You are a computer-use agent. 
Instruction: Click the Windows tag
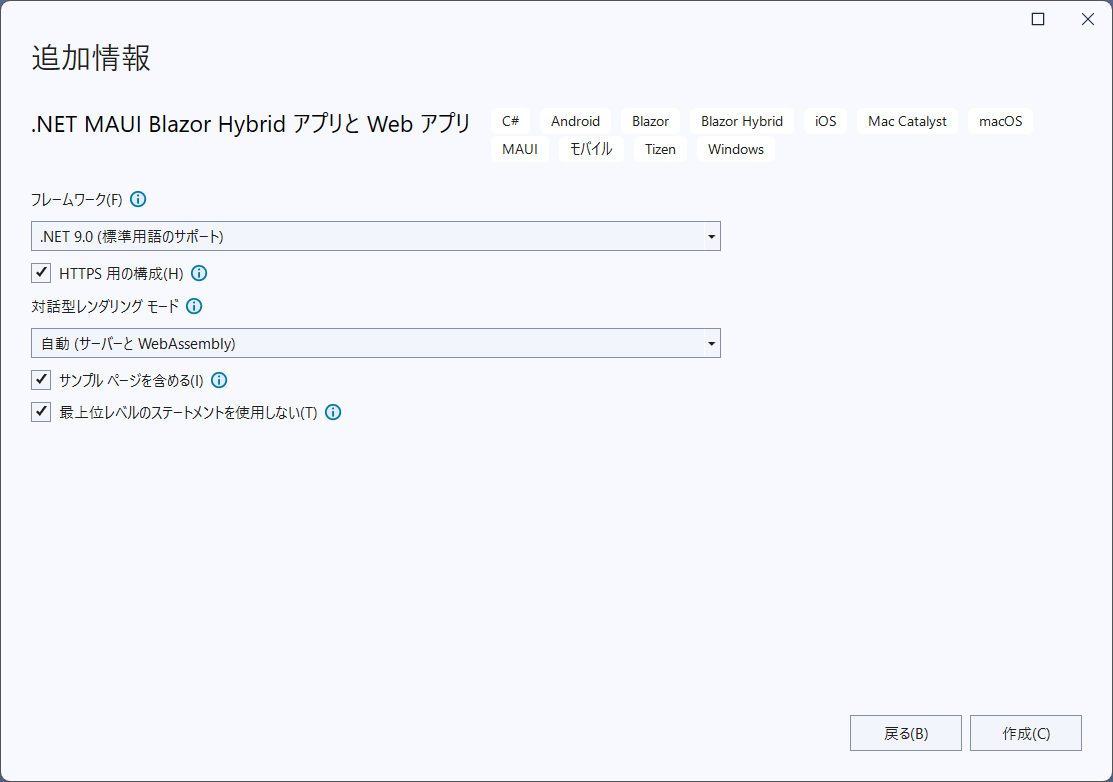[x=735, y=149]
